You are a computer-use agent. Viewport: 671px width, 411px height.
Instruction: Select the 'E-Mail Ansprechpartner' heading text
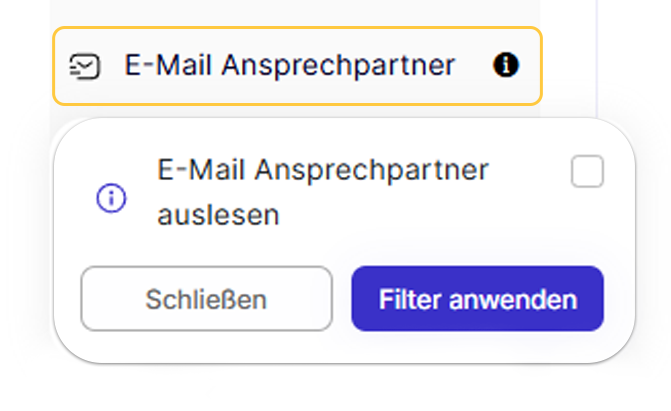click(x=289, y=66)
